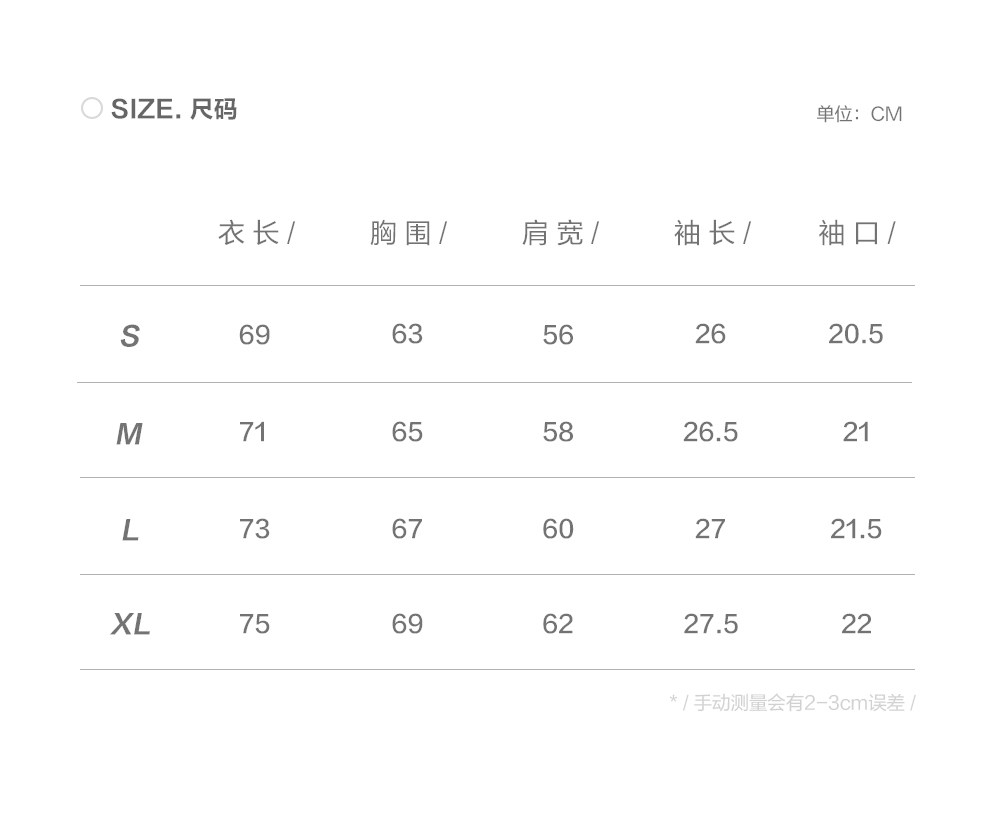Choose the XL size row label

131,625
